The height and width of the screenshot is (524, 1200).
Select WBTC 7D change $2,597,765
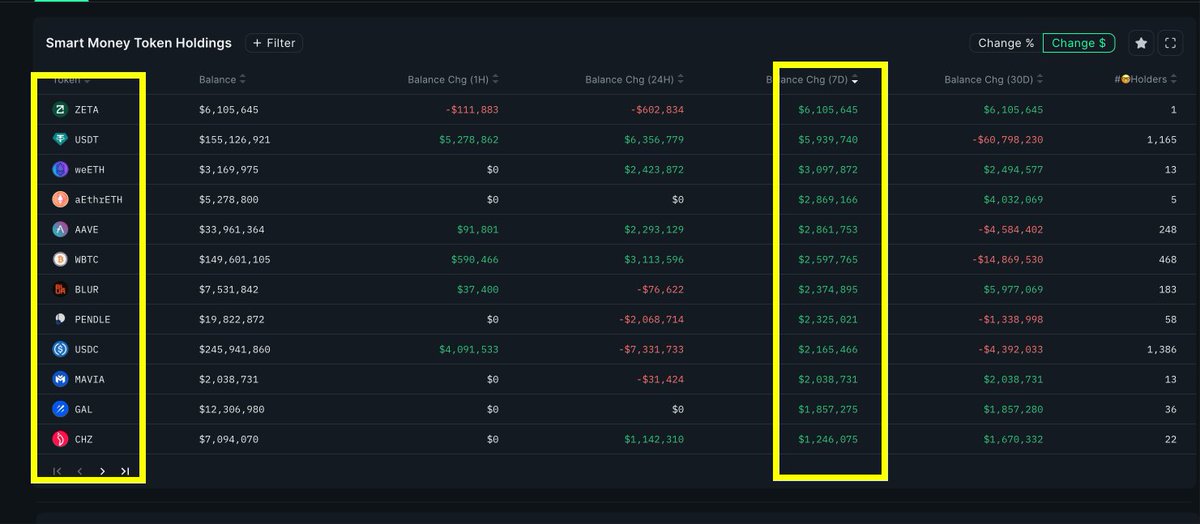coord(828,260)
